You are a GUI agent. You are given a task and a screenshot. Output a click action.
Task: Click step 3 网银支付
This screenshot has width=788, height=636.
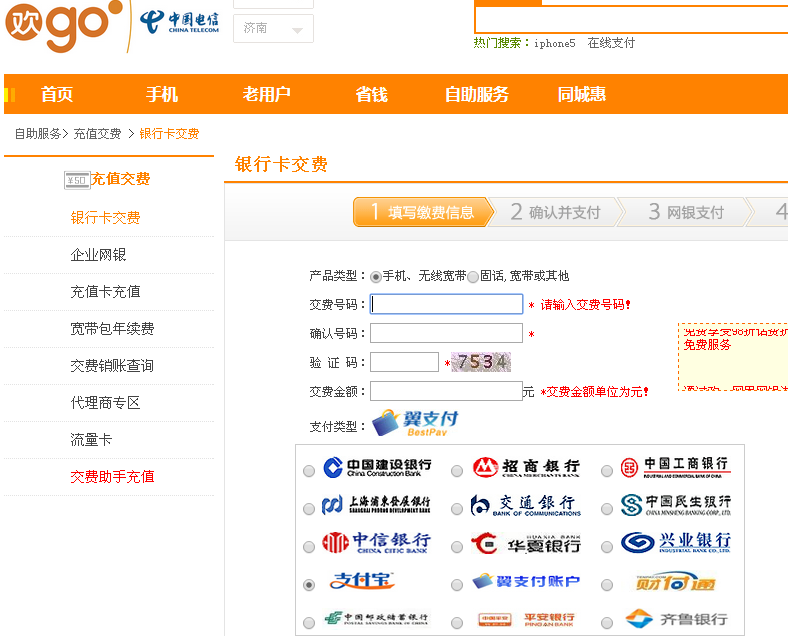click(x=685, y=212)
